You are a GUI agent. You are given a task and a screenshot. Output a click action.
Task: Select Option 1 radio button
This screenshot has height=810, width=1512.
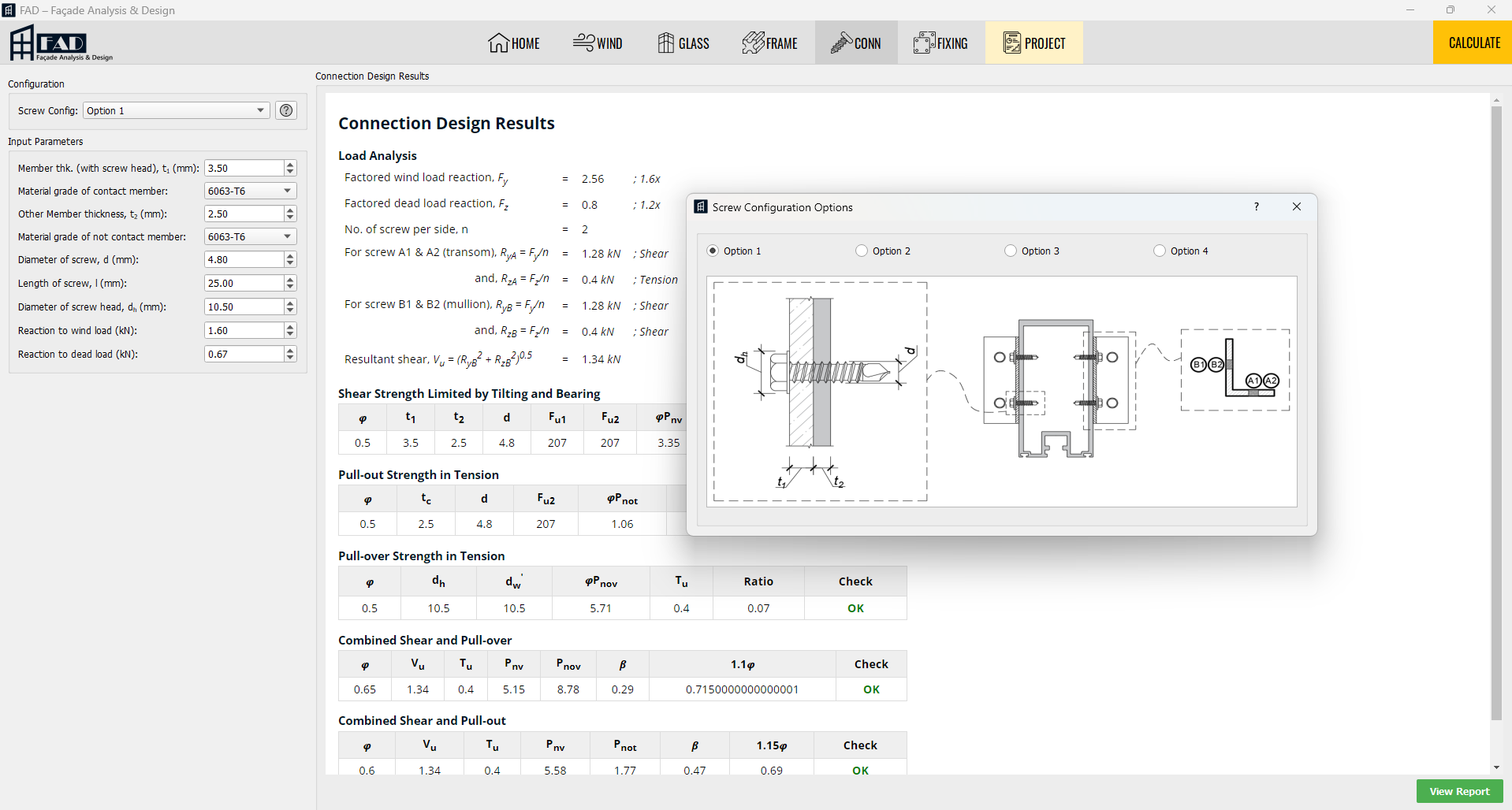(x=713, y=251)
